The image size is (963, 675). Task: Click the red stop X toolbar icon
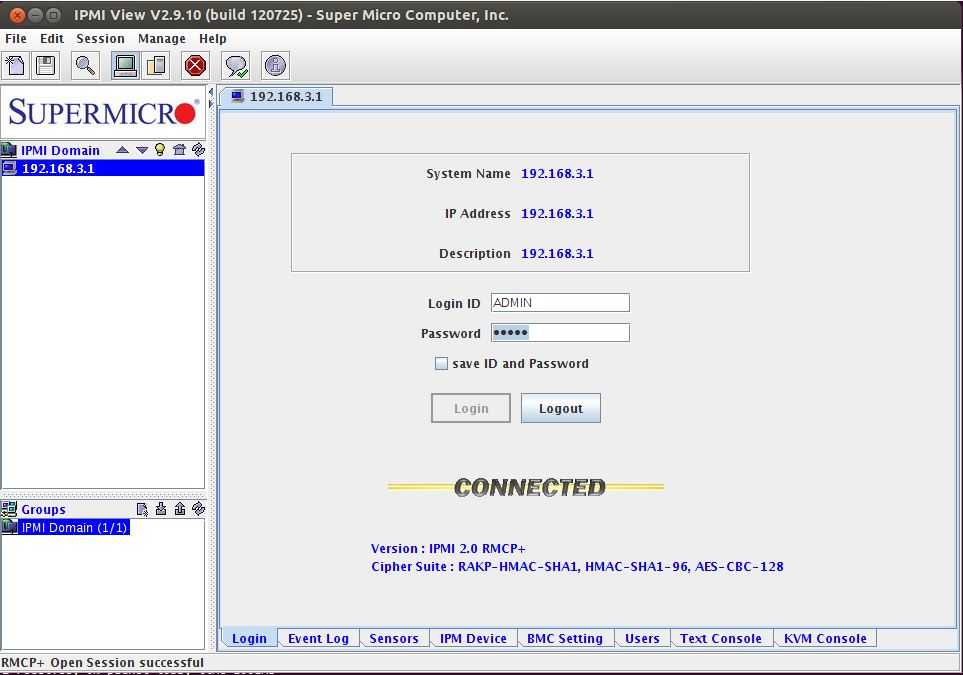tap(195, 66)
